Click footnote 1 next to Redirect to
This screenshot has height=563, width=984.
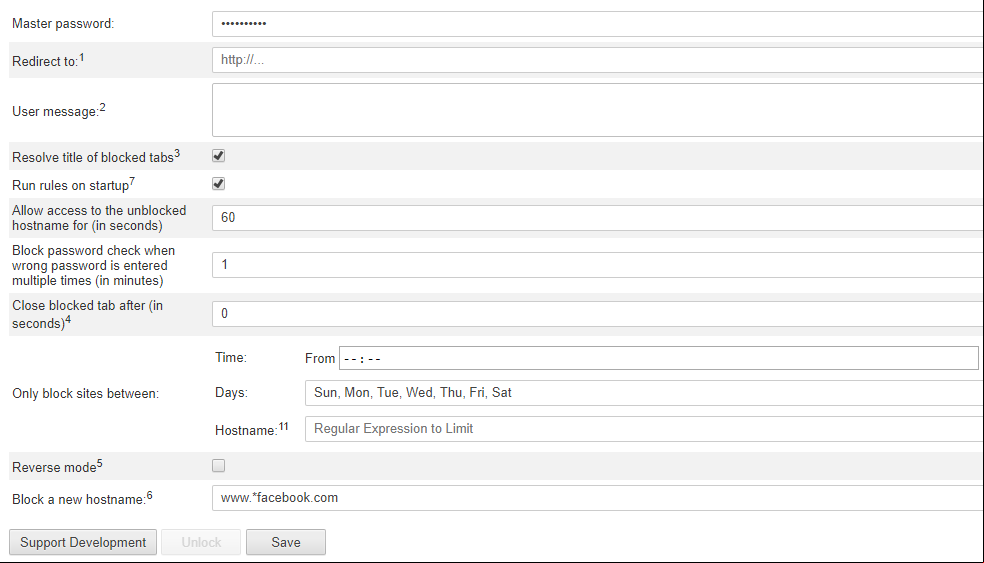[x=82, y=58]
